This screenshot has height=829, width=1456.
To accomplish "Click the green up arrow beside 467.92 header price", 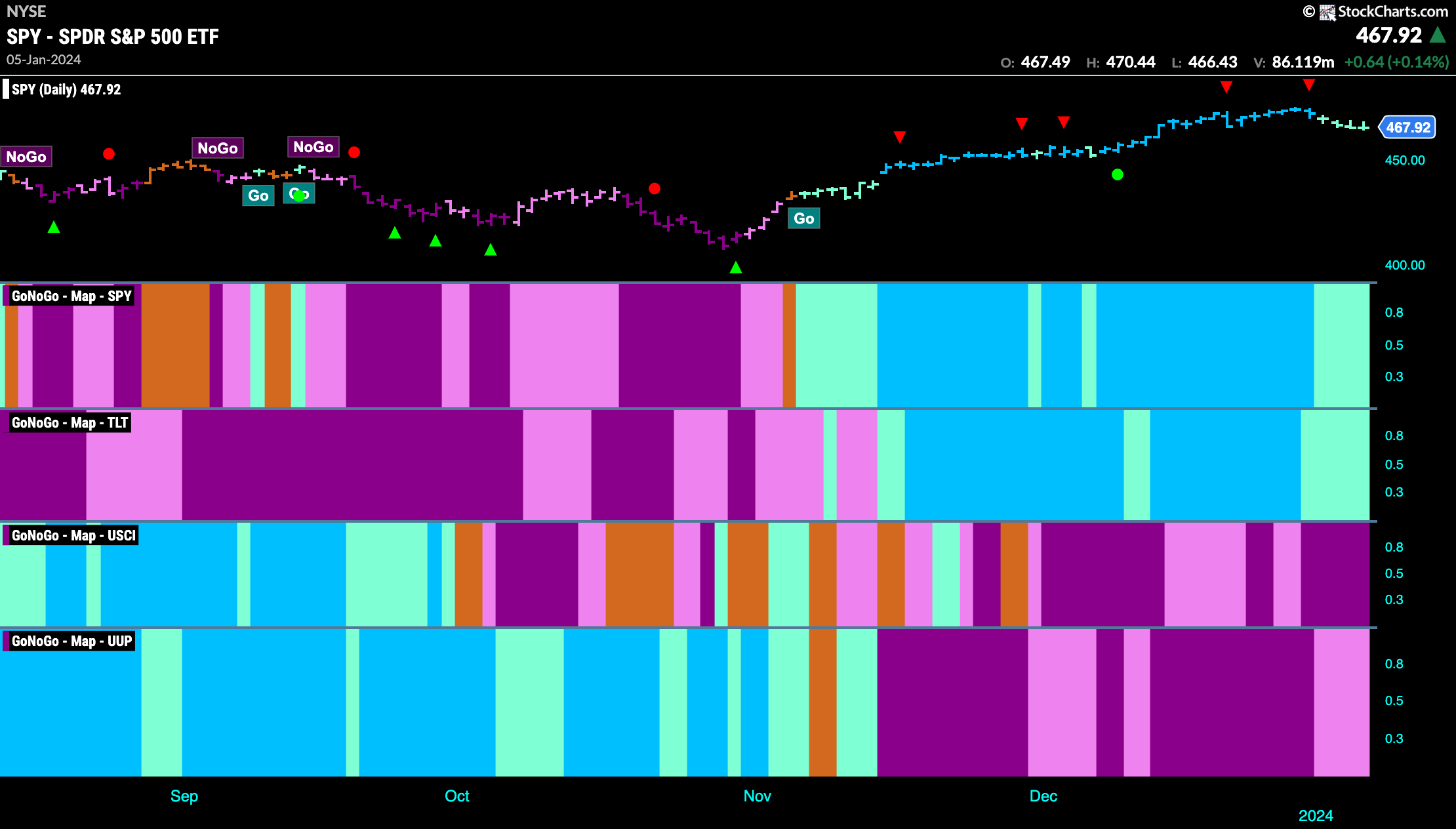I will click(x=1438, y=35).
